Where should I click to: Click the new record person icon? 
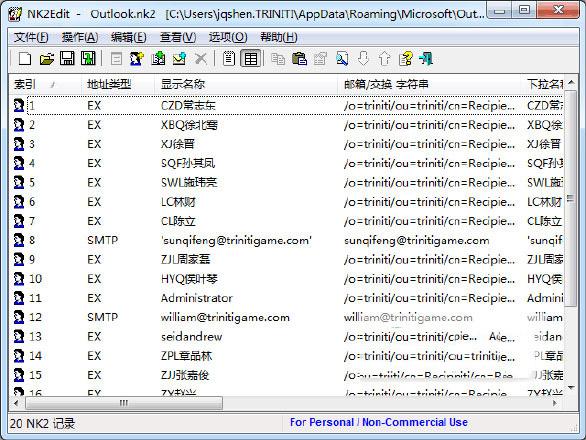137,59
